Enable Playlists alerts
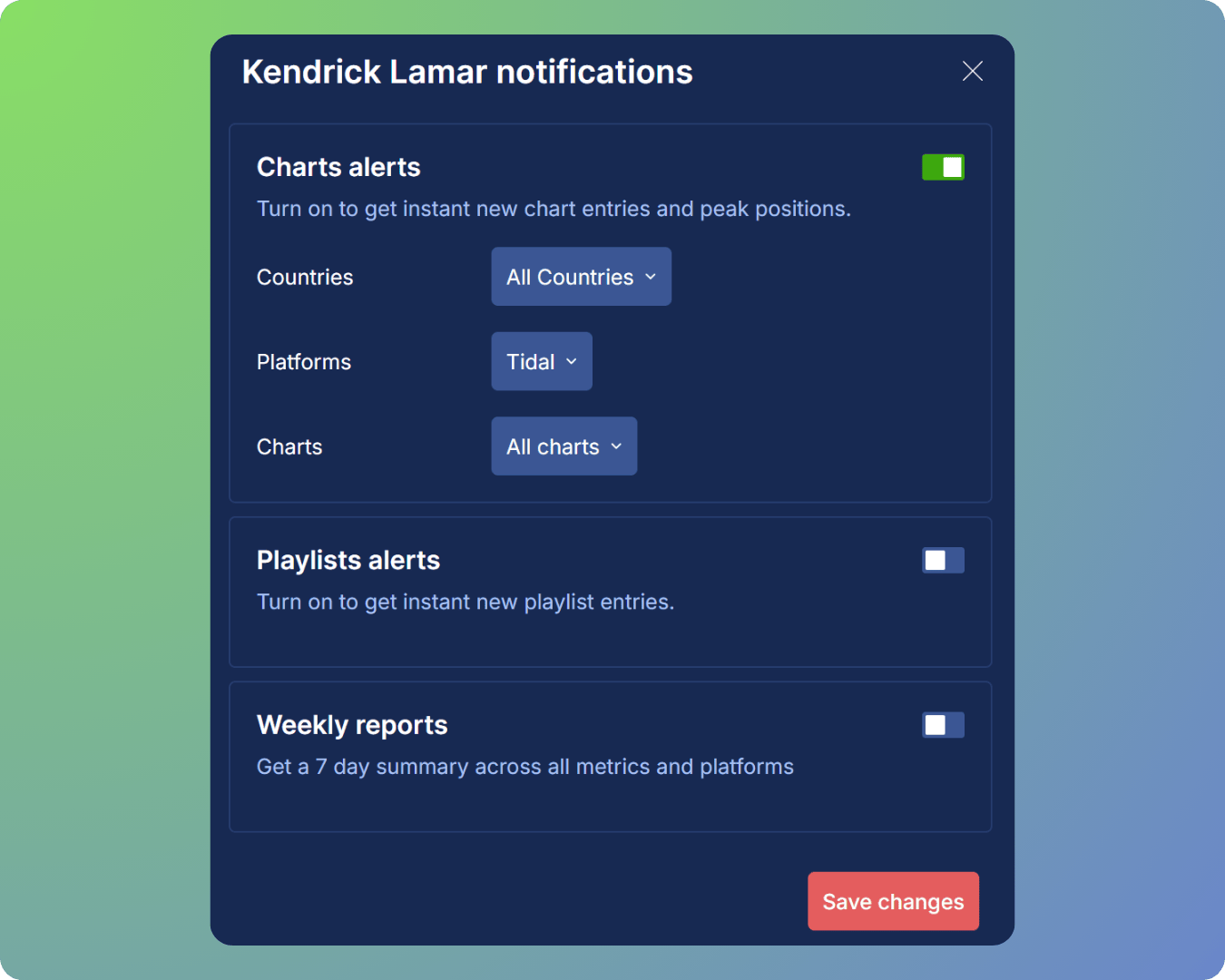Image resolution: width=1225 pixels, height=980 pixels. [943, 560]
